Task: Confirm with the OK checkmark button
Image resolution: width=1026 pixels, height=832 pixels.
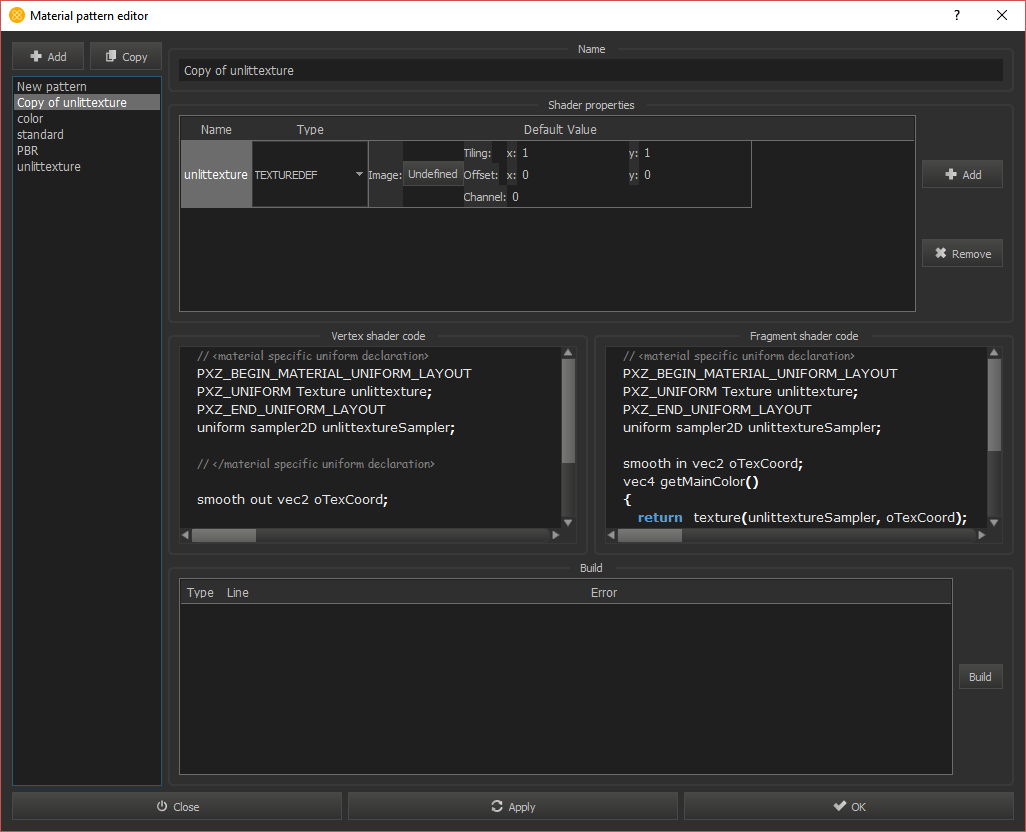Action: click(848, 807)
